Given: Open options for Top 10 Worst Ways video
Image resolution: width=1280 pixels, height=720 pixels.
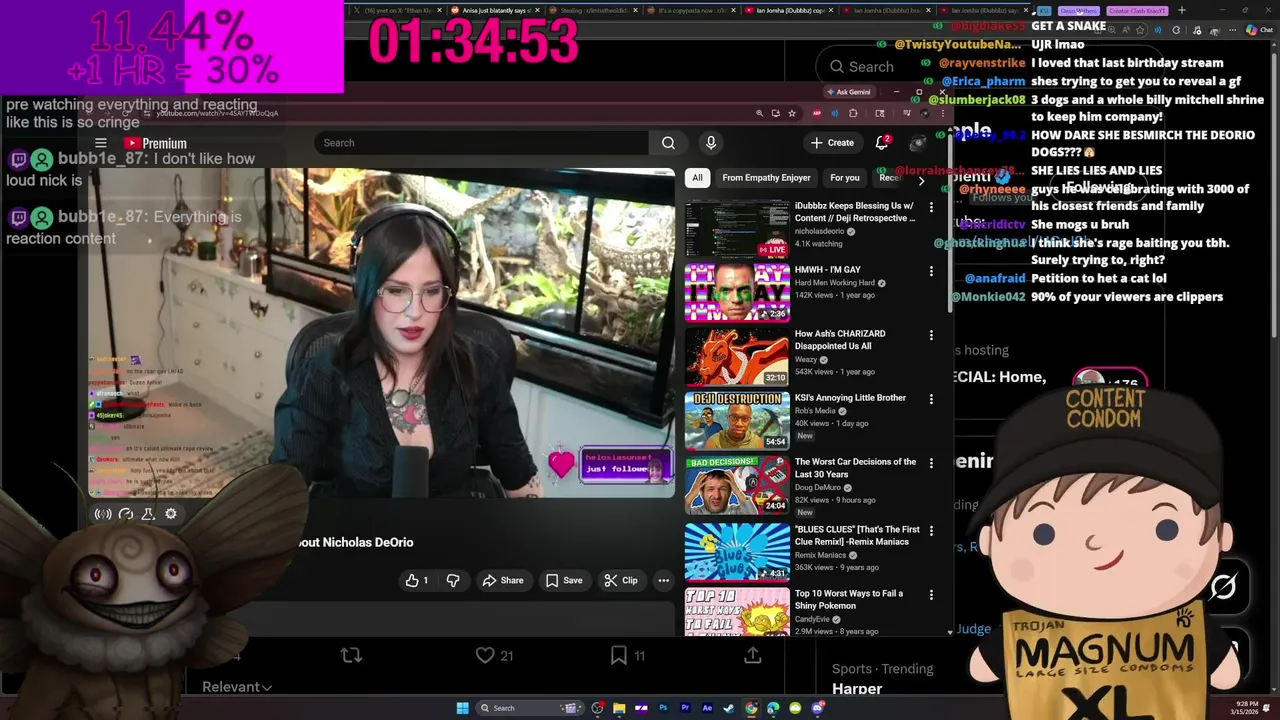Looking at the screenshot, I should click(931, 595).
